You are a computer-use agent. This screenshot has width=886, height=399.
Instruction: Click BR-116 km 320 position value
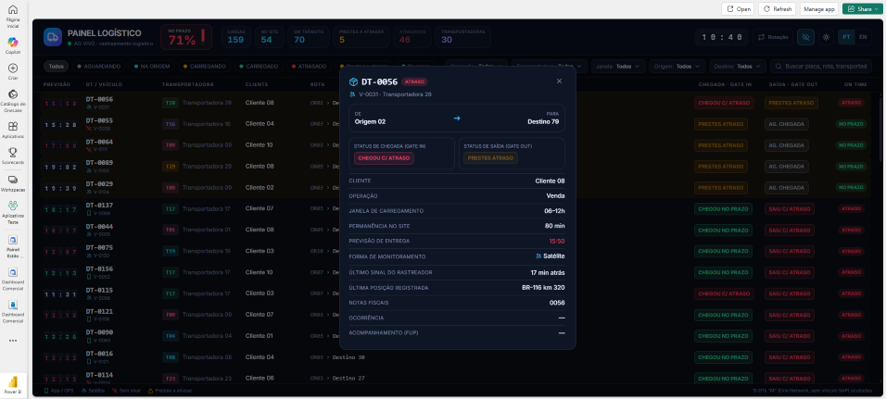(543, 288)
